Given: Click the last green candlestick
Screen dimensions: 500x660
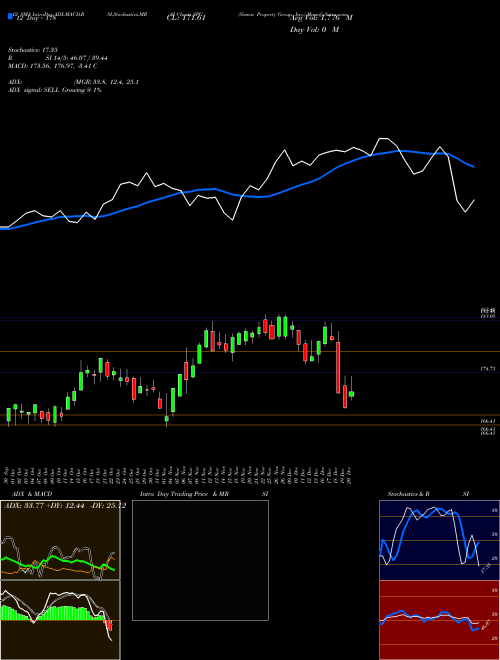Looking at the screenshot, I should click(351, 394).
